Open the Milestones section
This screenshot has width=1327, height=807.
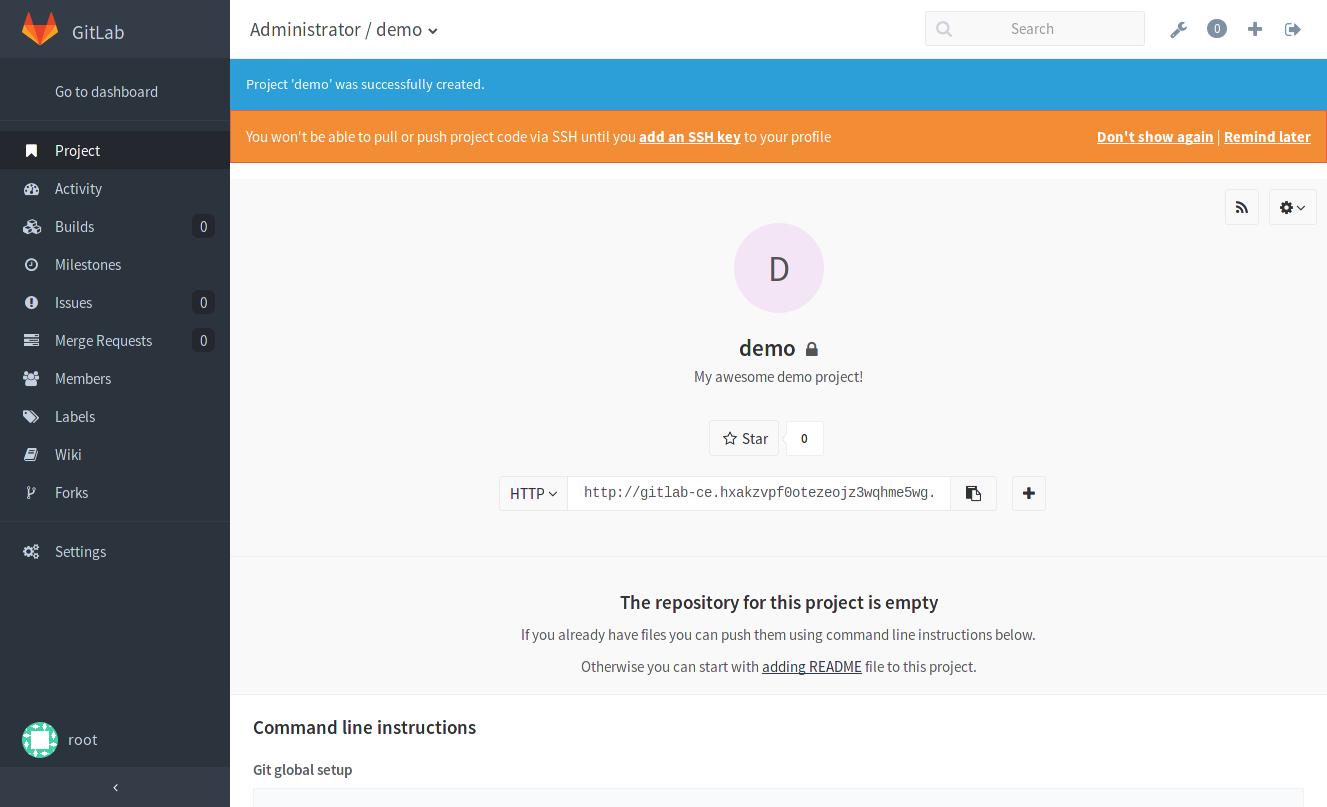click(x=90, y=264)
